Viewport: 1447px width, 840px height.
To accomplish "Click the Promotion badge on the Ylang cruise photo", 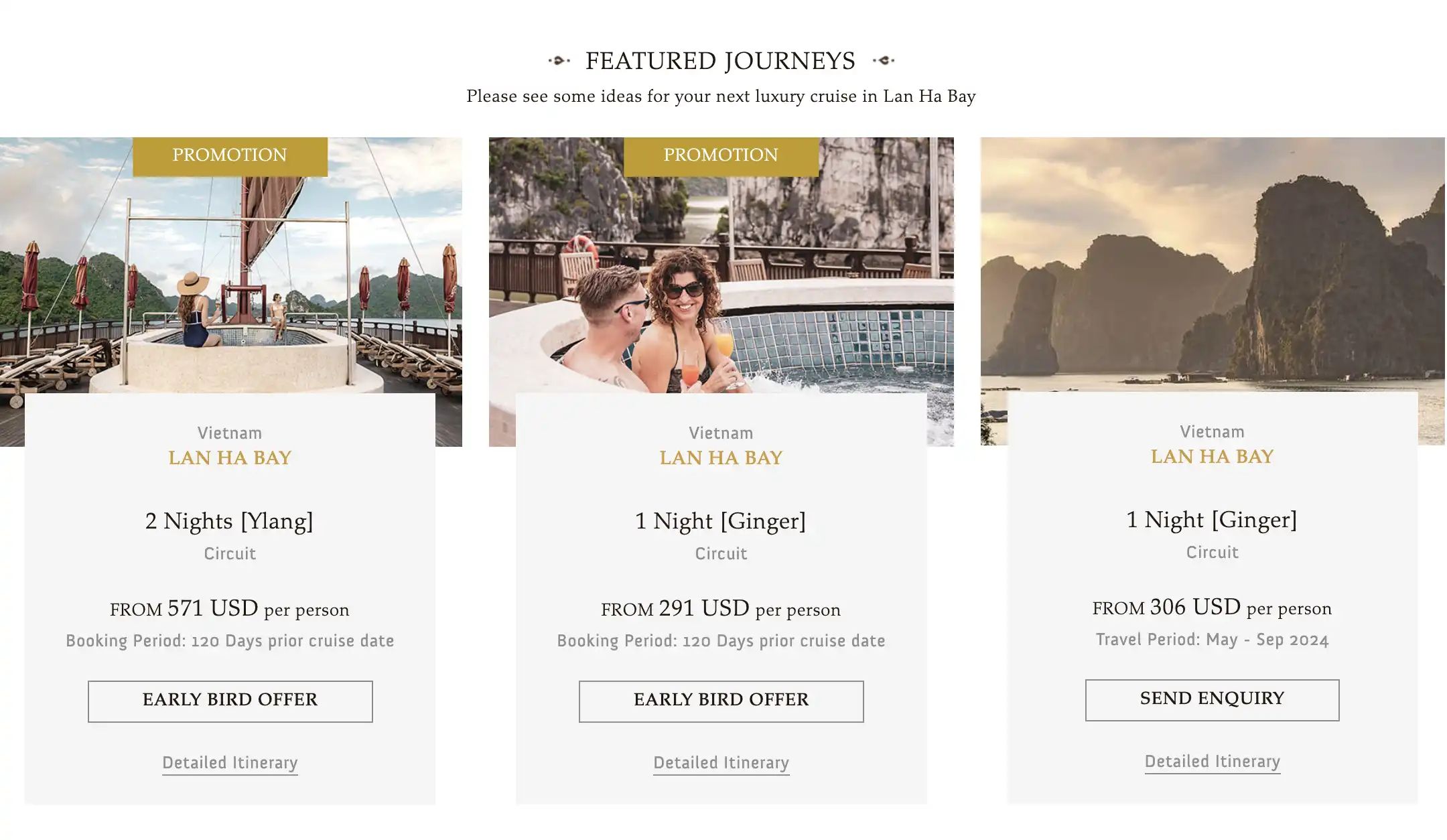I will (230, 156).
